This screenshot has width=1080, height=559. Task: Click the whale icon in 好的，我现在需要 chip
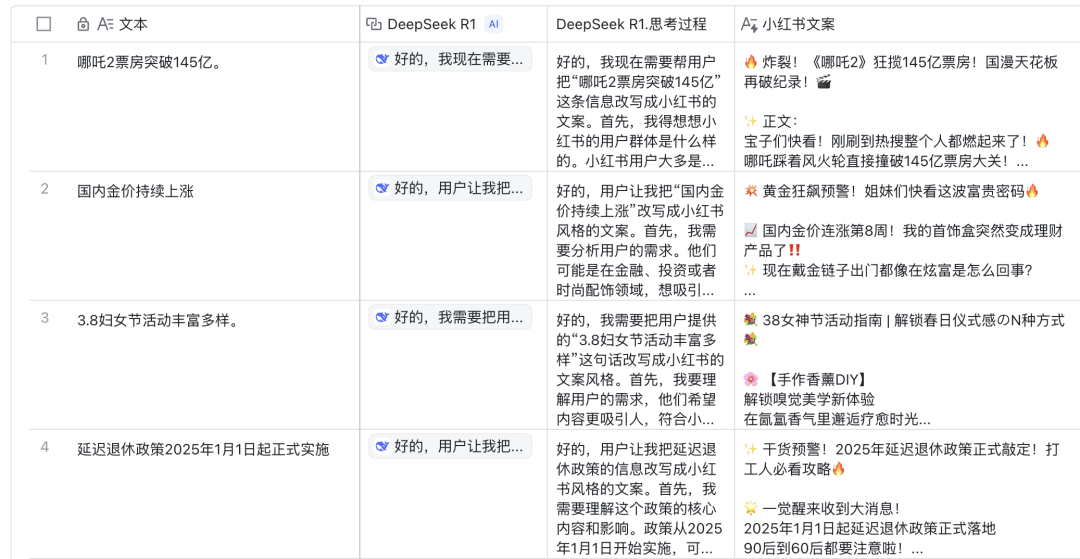coord(382,59)
